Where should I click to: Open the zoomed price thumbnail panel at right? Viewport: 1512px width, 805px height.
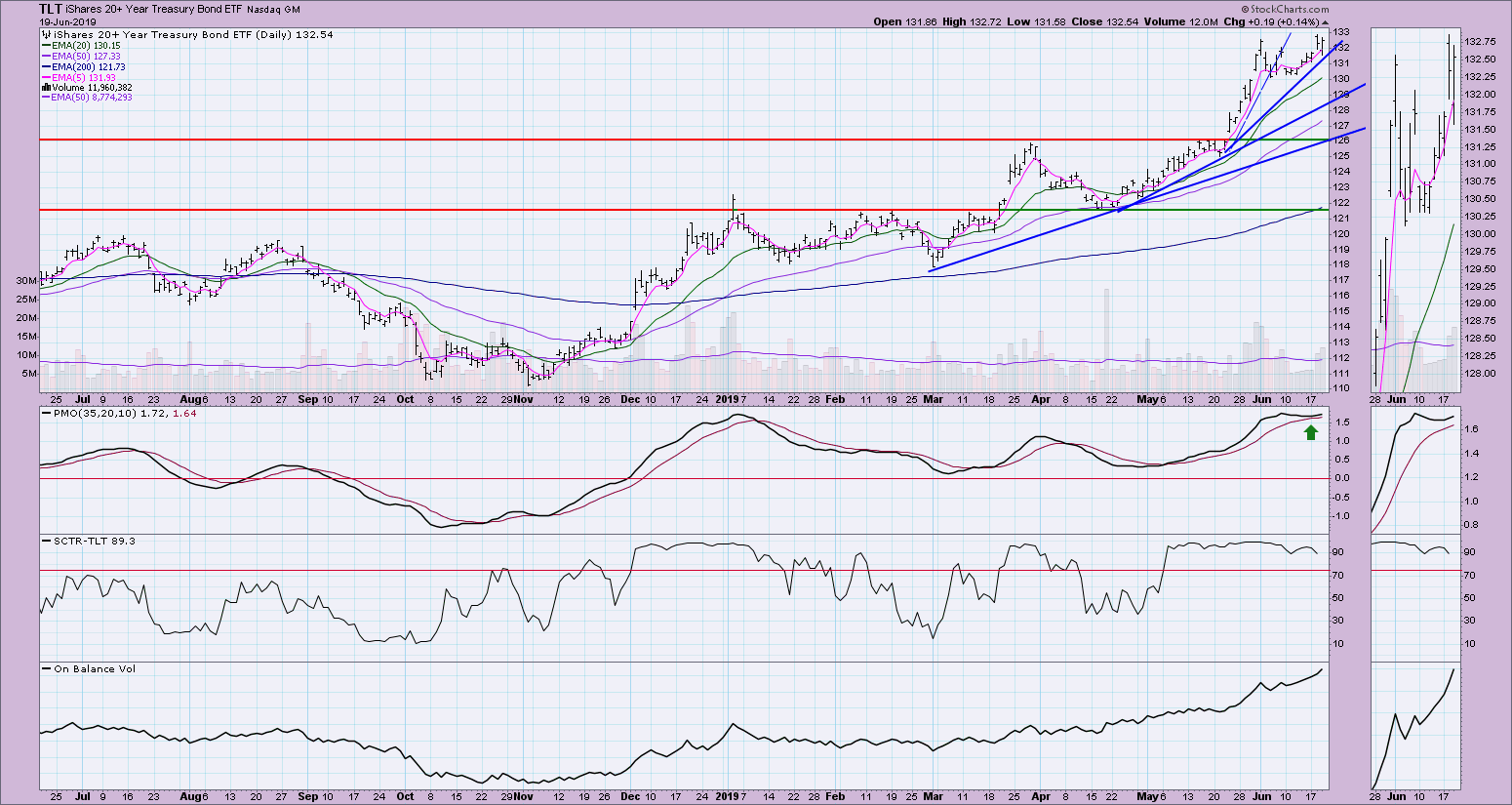pyautogui.click(x=1415, y=210)
